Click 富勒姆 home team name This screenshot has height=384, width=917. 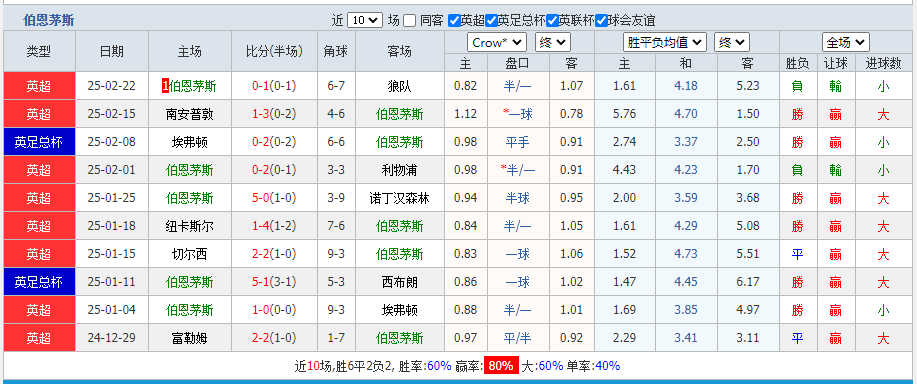[x=189, y=338]
